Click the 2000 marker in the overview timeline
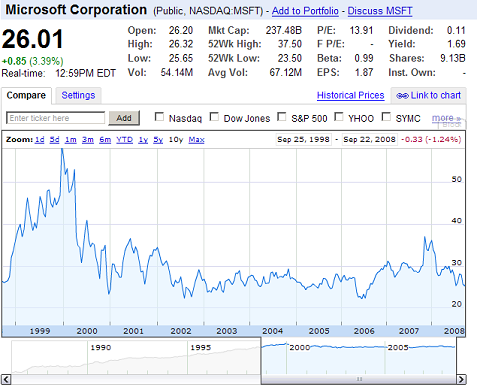Viewport: 477px width, 390px height. pyautogui.click(x=299, y=347)
